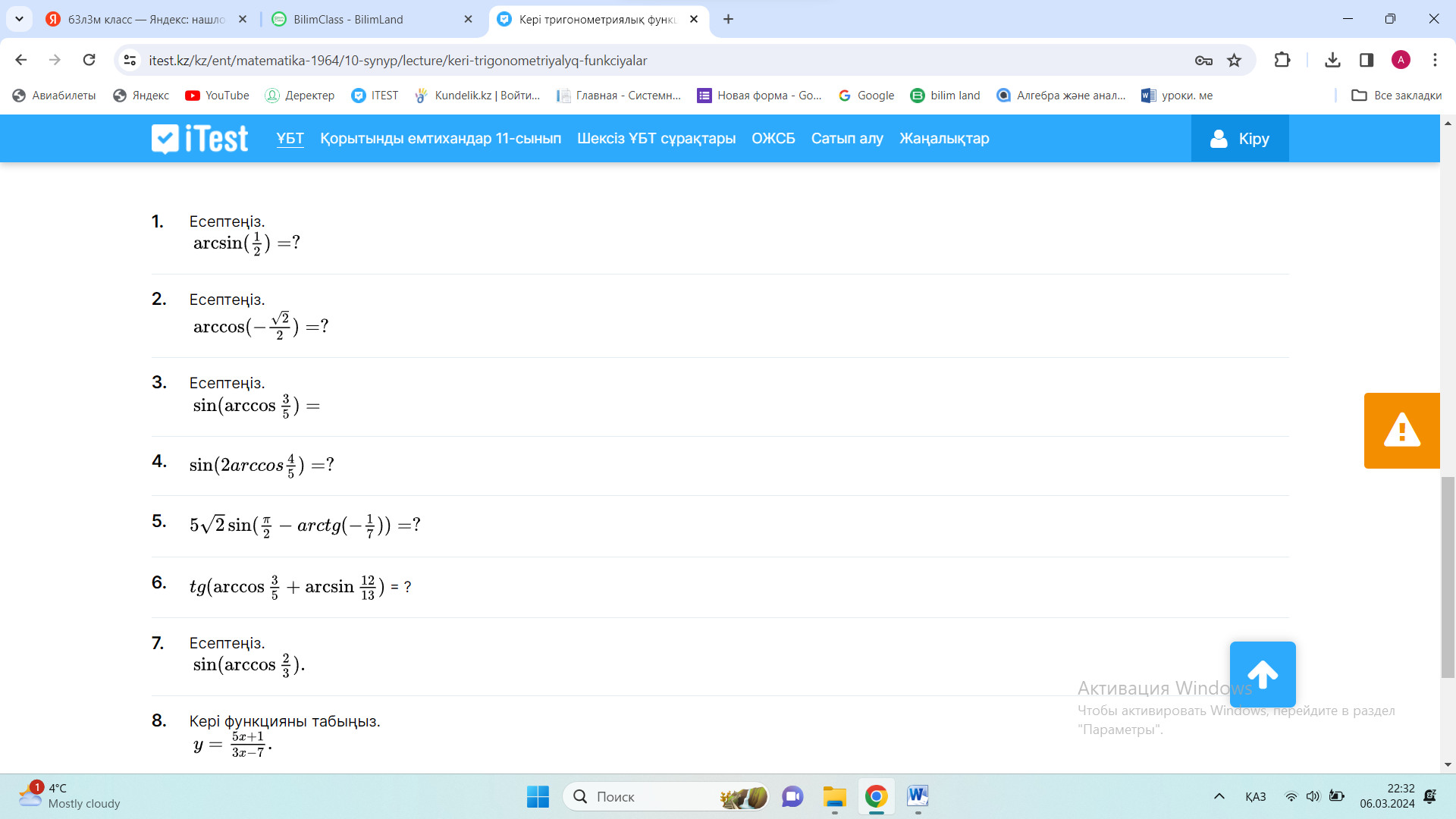Expand the tab search dropdown arrow

(x=19, y=19)
